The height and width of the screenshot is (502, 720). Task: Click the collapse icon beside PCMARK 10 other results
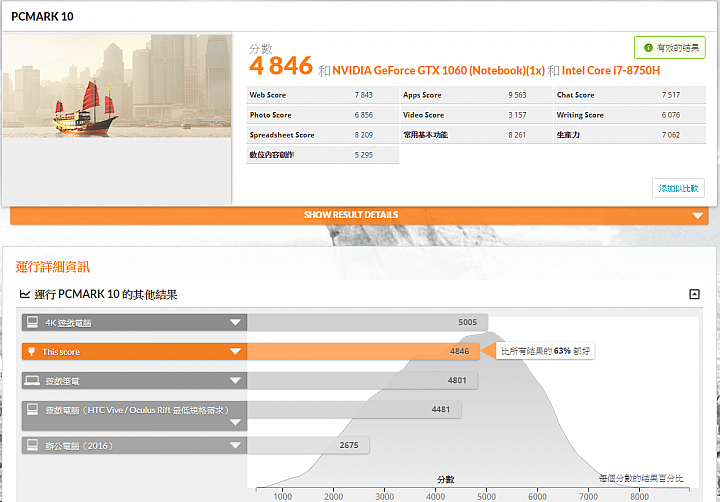coord(694,294)
